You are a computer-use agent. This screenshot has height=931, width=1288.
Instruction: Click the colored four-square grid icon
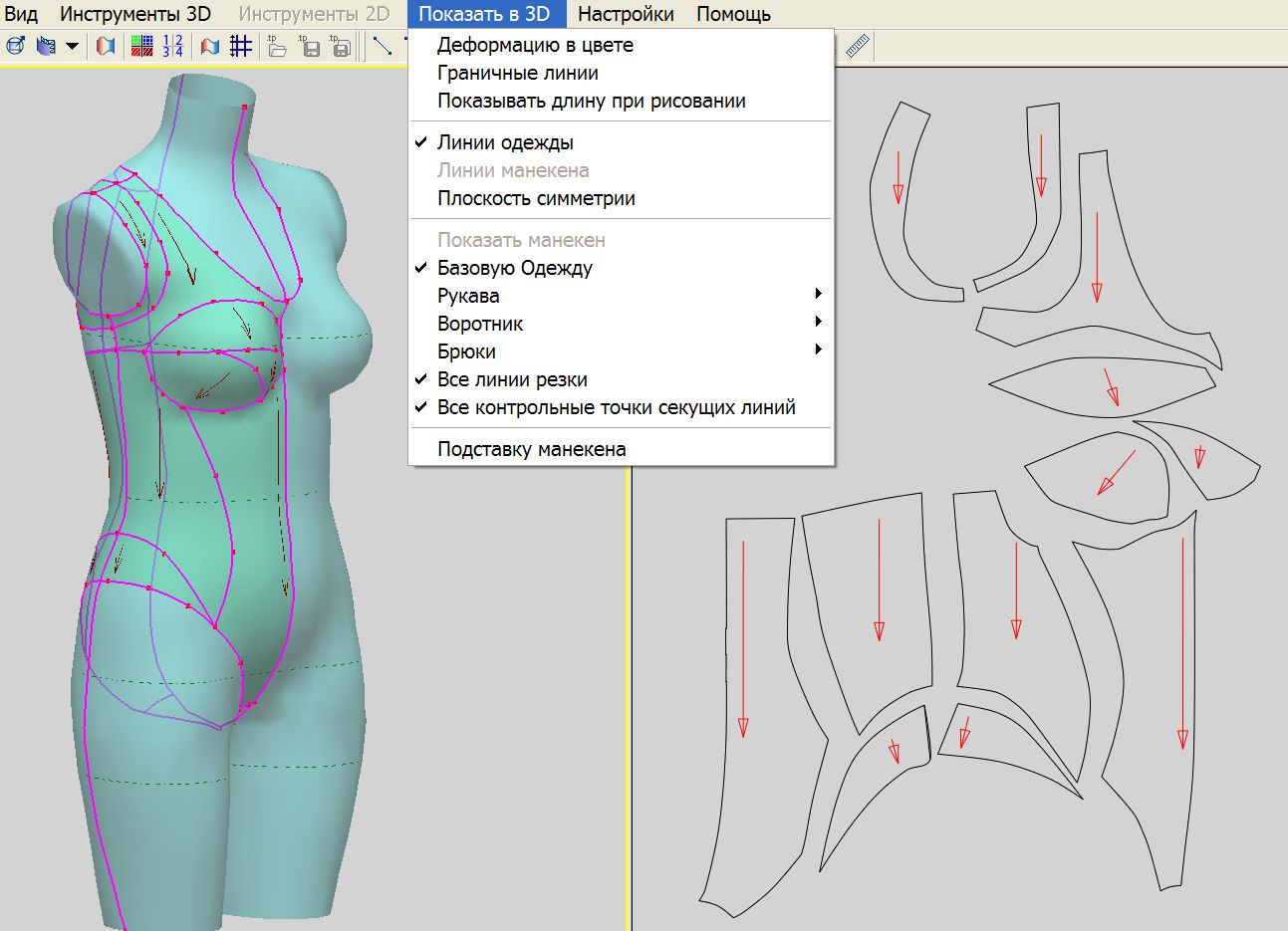(142, 46)
